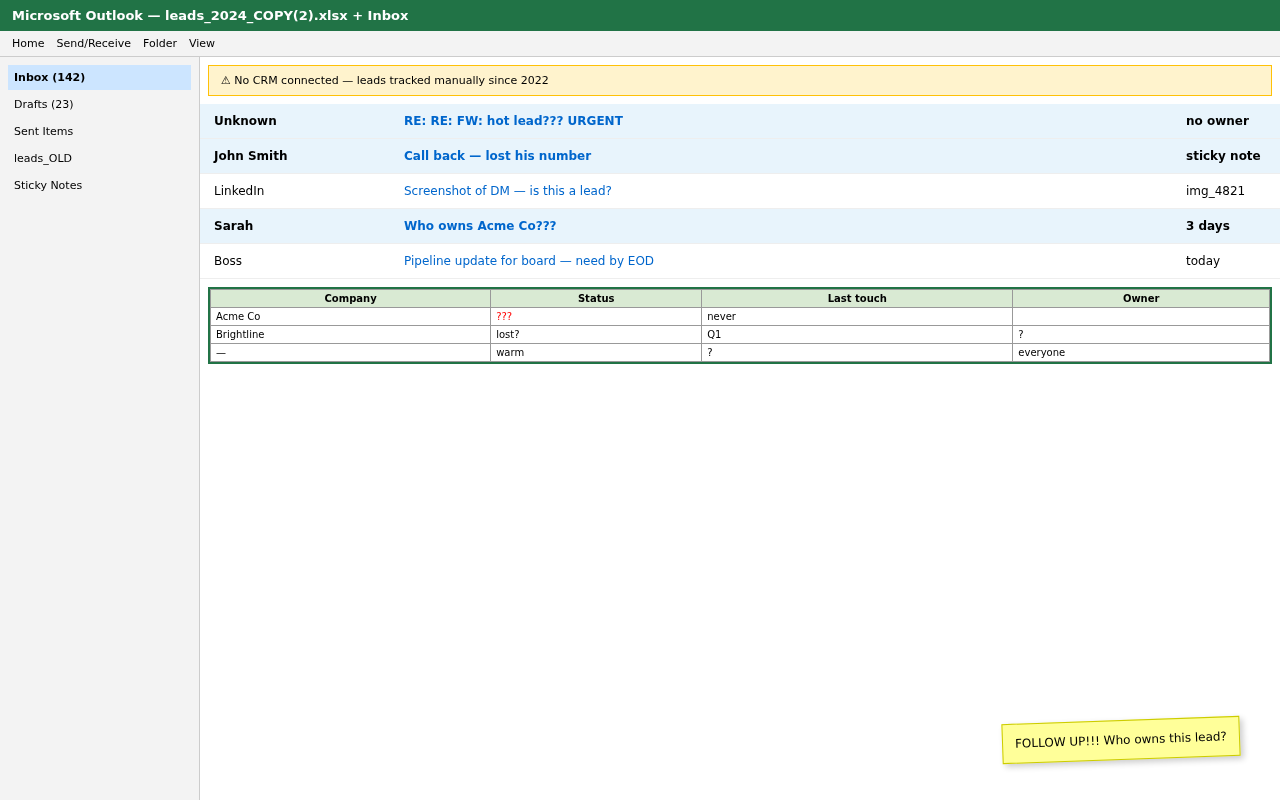Viewport: 1280px width, 800px height.
Task: Open email 'Pipeline update for board — need by EOD'
Action: point(529,261)
